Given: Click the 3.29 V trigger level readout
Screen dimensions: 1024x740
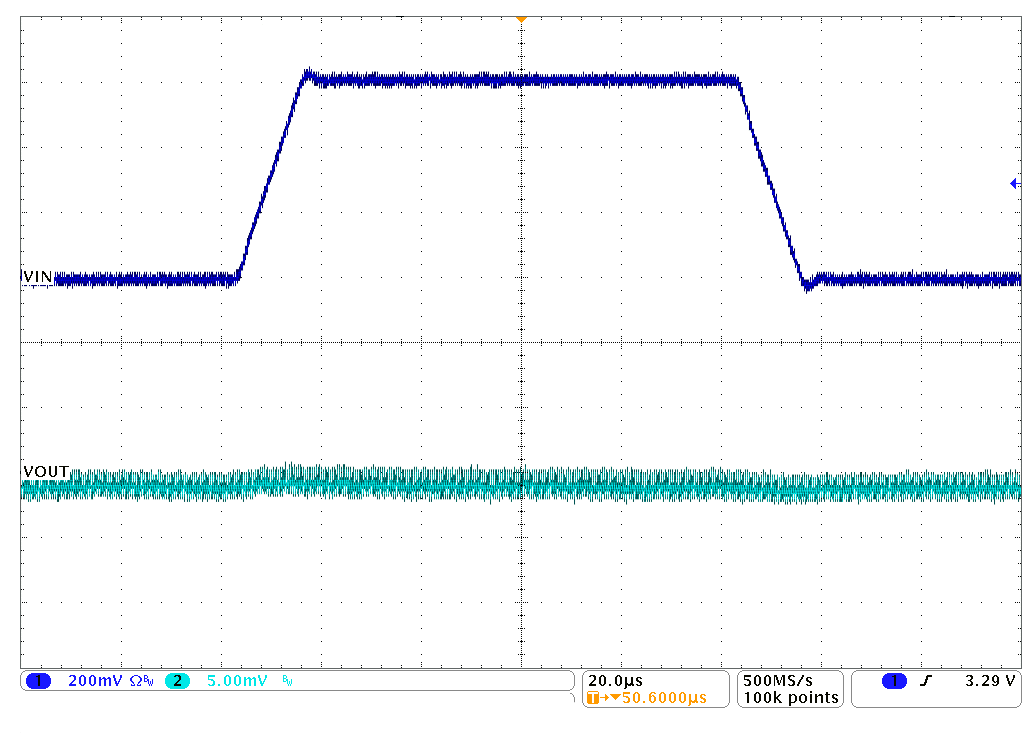Looking at the screenshot, I should [x=990, y=679].
